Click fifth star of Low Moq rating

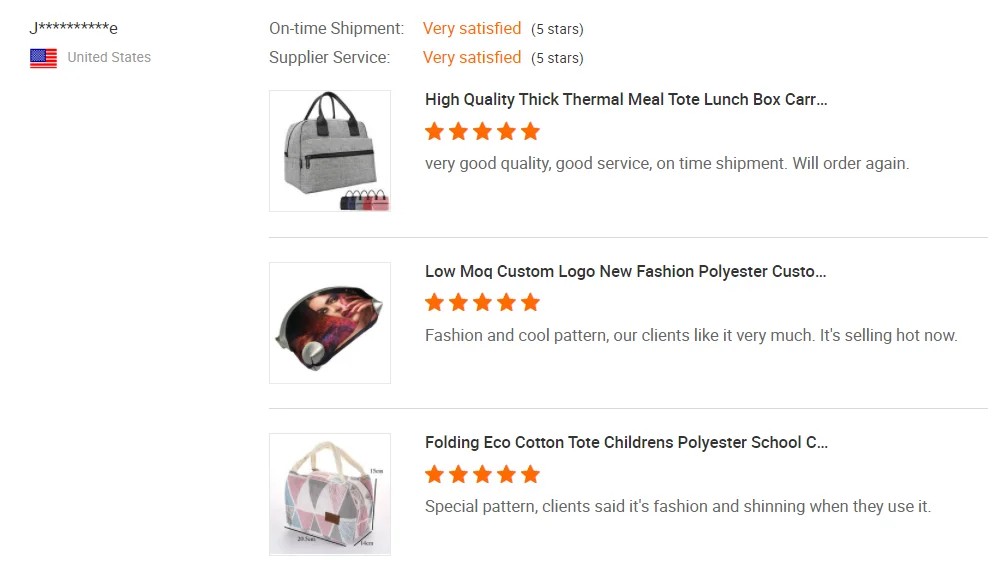[x=530, y=302]
